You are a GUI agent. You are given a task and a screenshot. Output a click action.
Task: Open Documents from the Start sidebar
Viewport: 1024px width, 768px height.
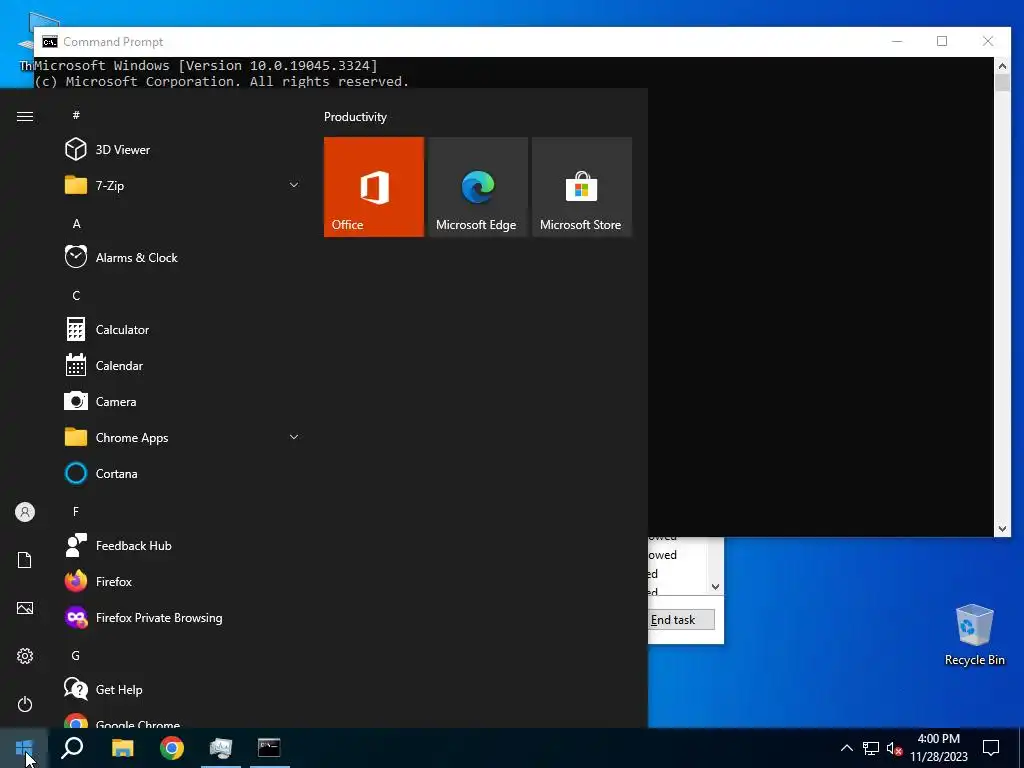click(25, 560)
